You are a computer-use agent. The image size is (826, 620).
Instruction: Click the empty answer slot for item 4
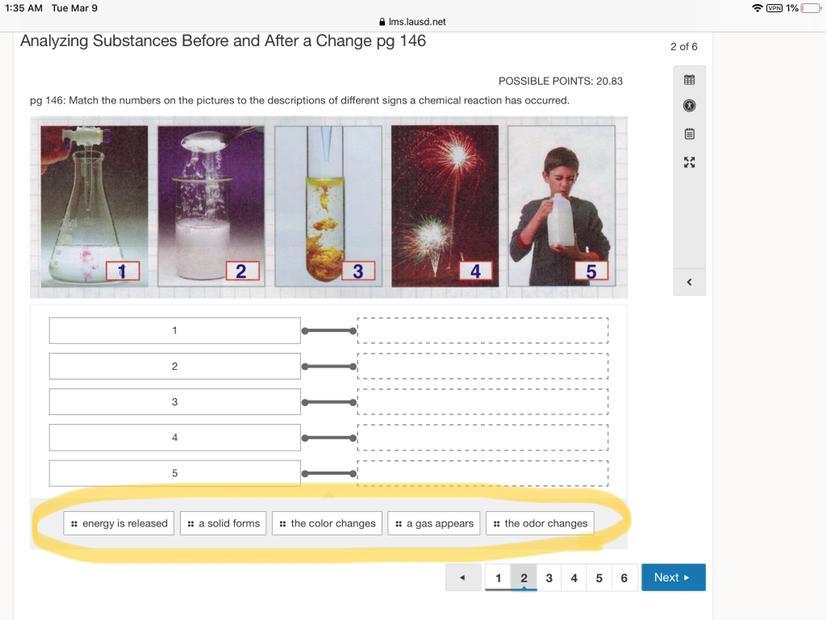click(483, 438)
